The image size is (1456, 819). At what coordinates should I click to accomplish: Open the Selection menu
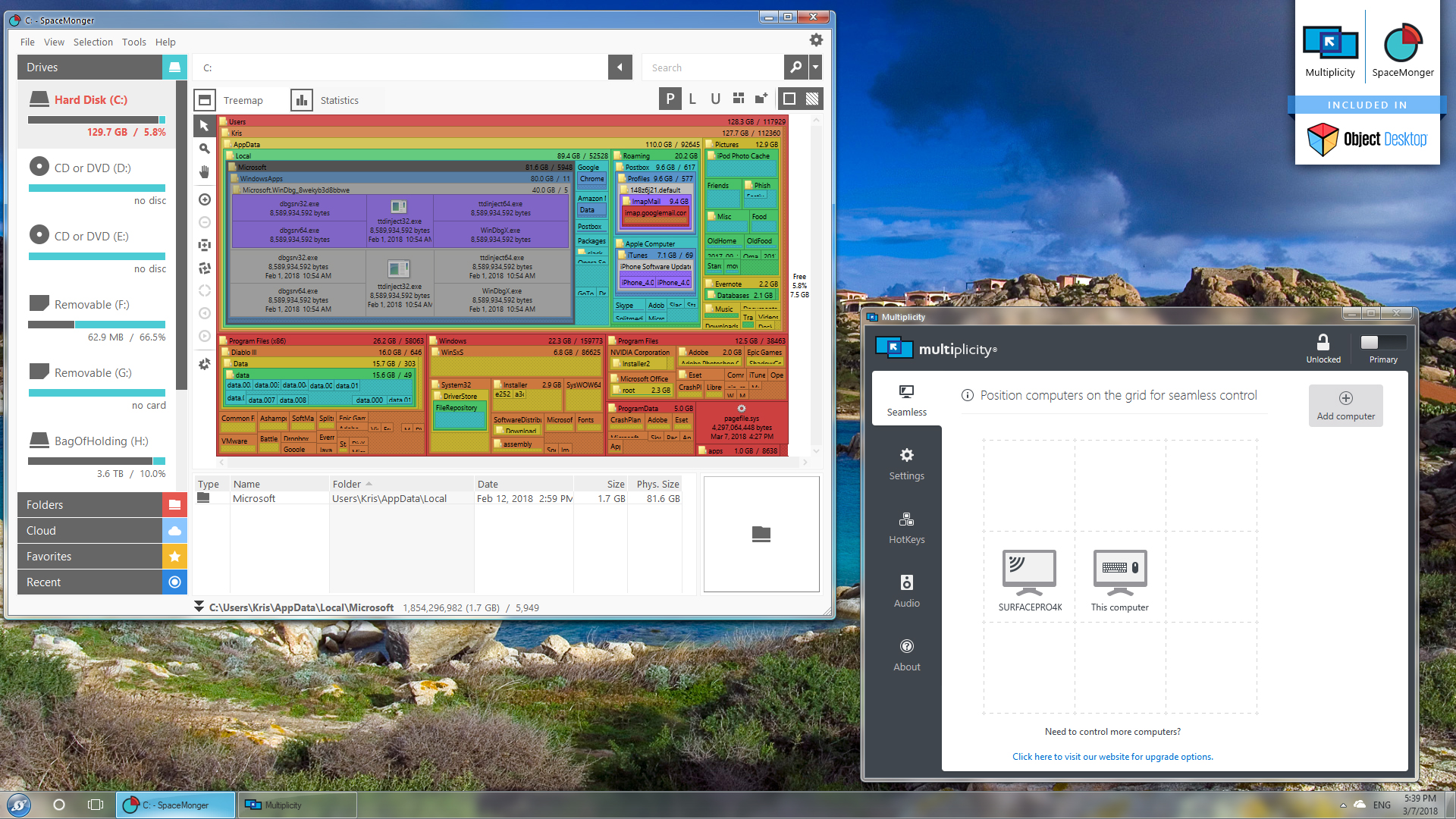pos(93,42)
